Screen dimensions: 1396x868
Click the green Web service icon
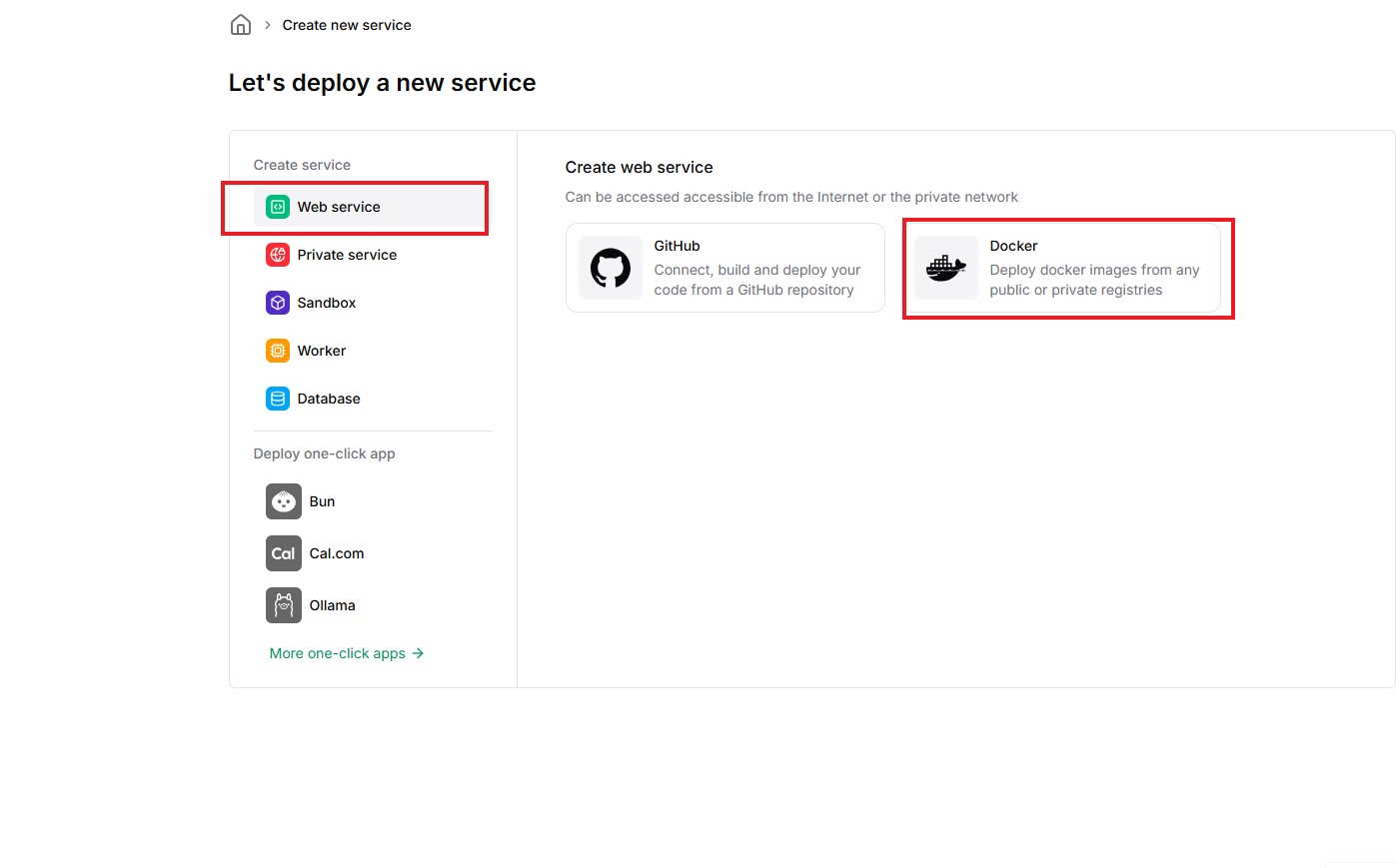278,207
